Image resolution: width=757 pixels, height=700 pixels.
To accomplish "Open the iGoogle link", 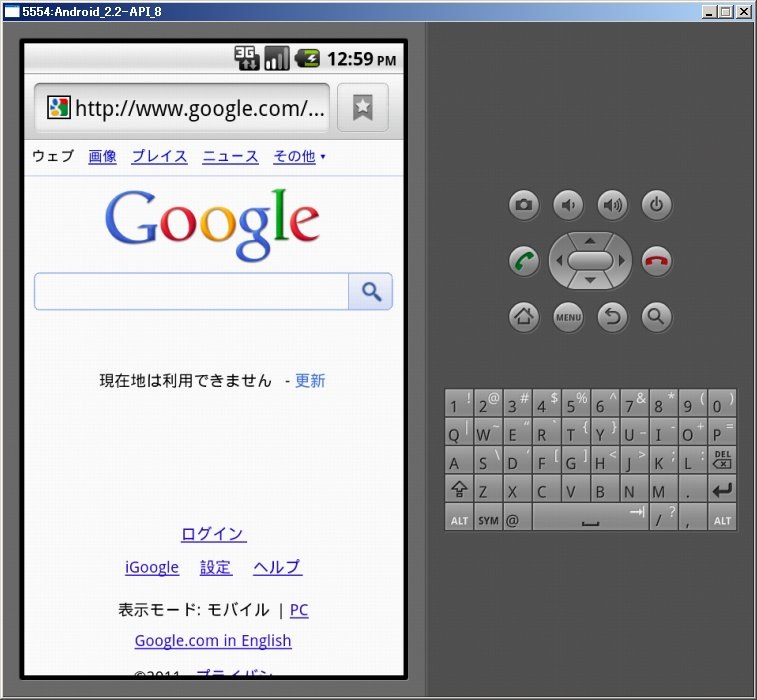I will click(152, 567).
